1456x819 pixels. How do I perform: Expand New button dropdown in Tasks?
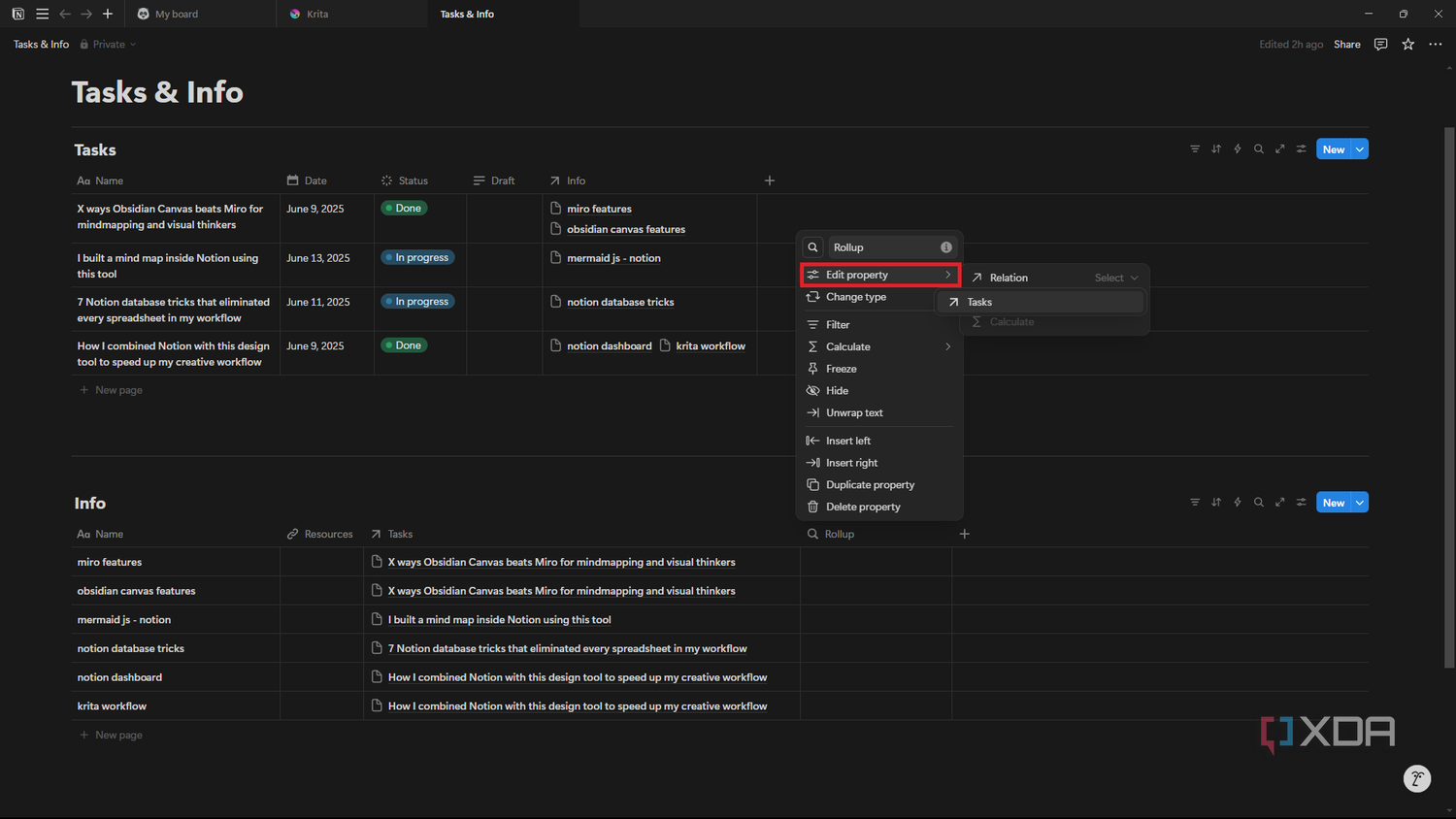[1360, 149]
